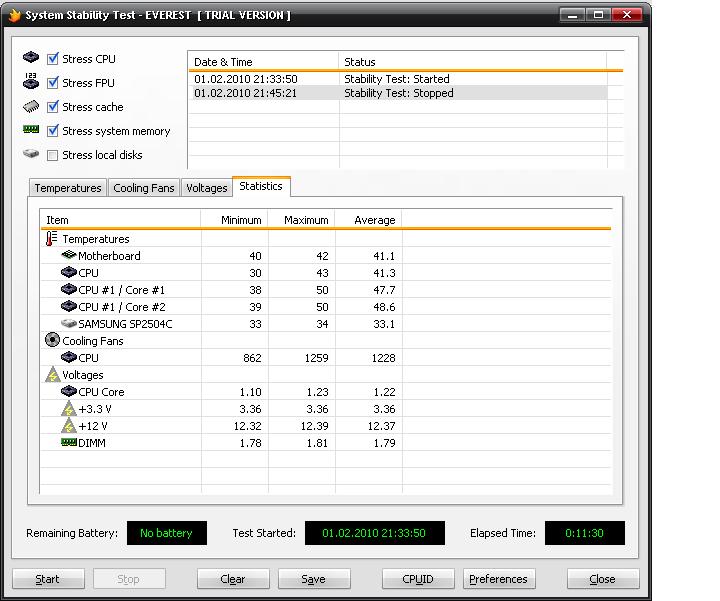Click the +12 V voltage icon
Viewport: 720px width, 601px height.
(x=69, y=426)
